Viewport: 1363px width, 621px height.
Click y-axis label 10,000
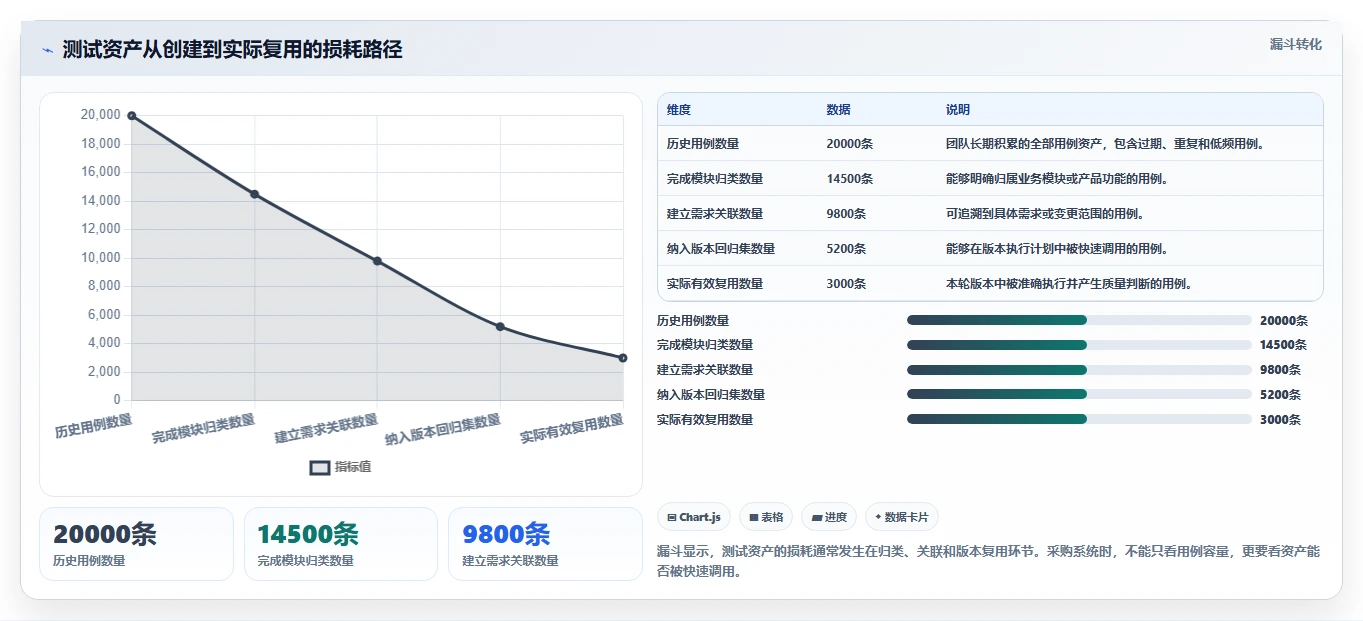pyautogui.click(x=100, y=258)
